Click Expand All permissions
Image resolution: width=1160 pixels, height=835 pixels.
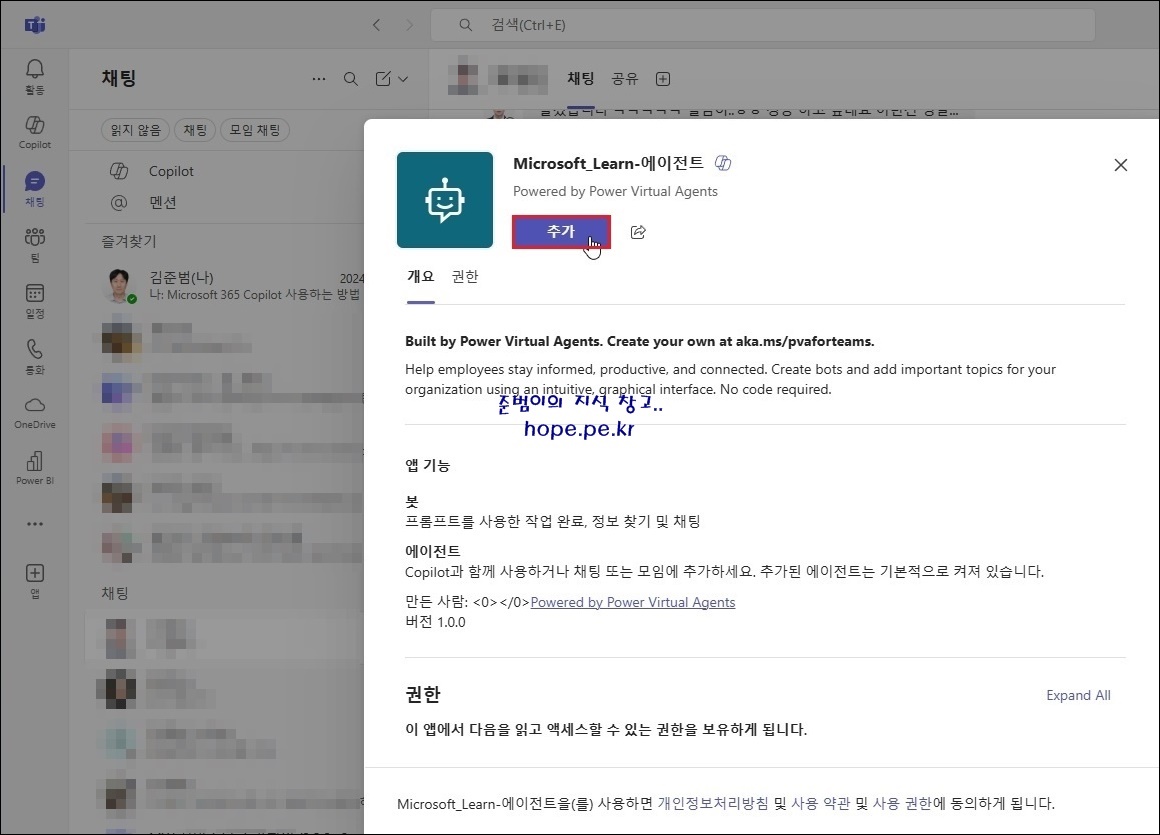(x=1078, y=695)
